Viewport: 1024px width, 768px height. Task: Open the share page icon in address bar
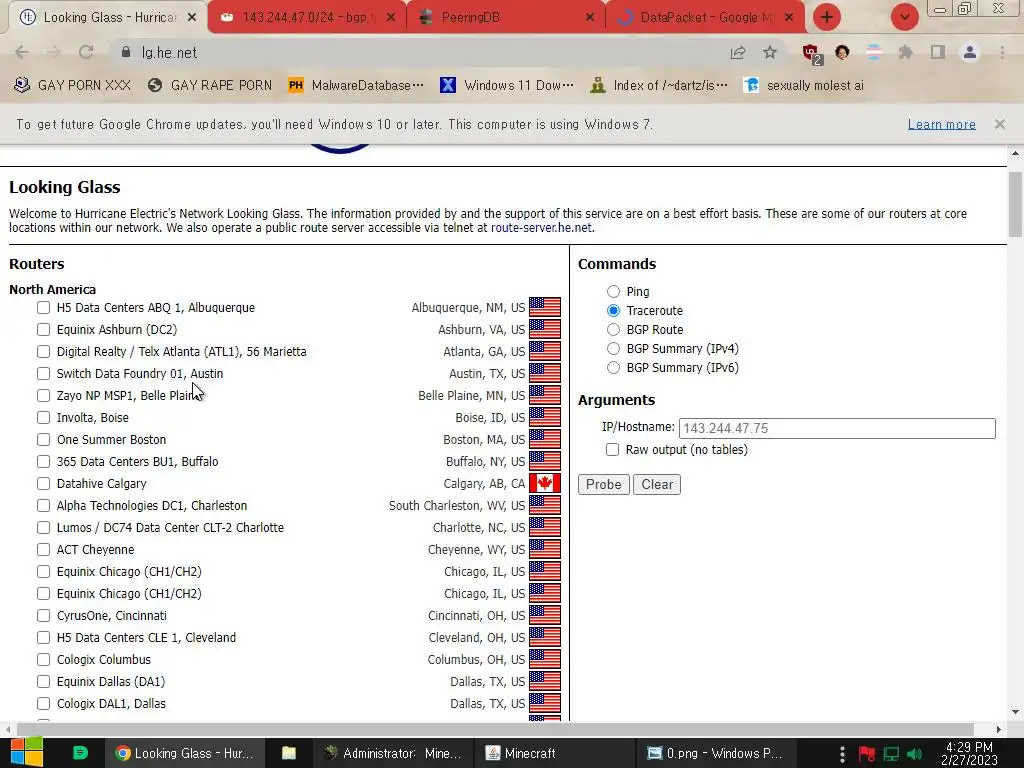(738, 52)
